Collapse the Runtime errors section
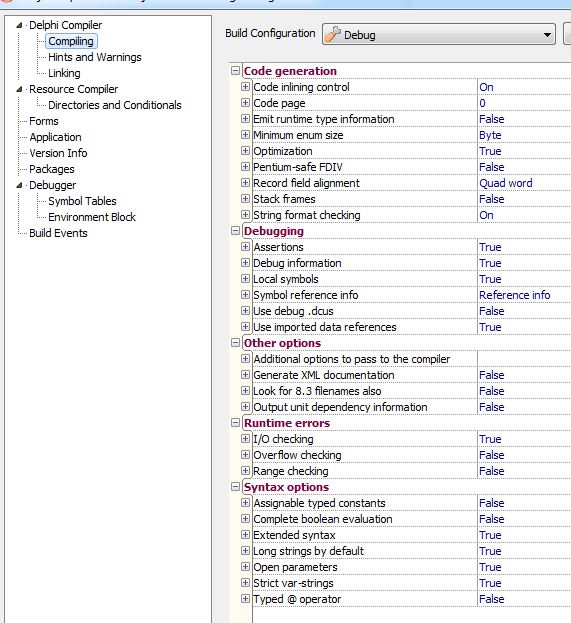The width and height of the screenshot is (571, 623). click(x=236, y=423)
